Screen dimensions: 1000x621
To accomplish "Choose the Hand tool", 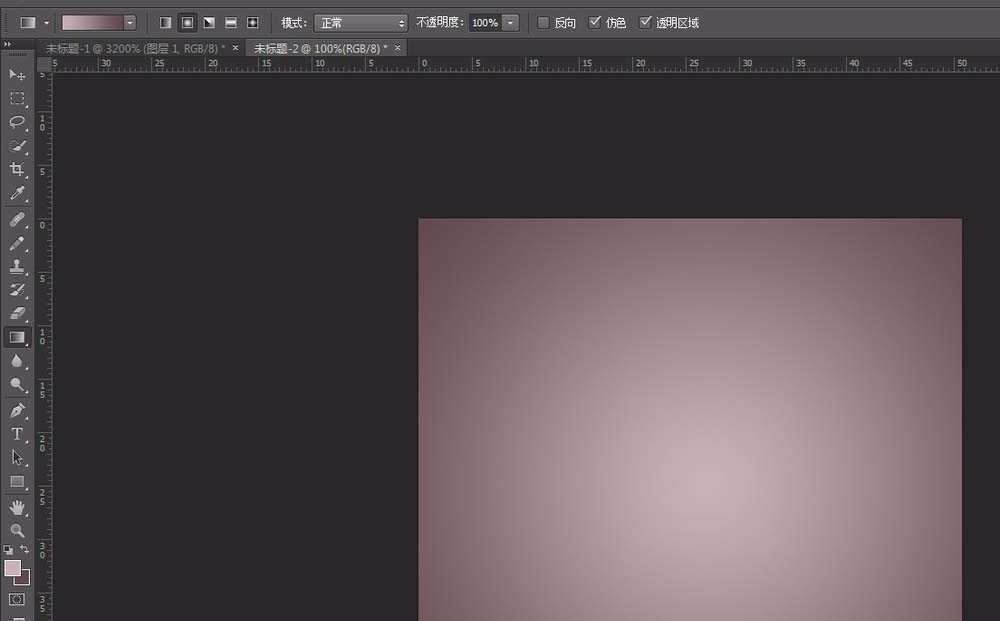I will (17, 507).
